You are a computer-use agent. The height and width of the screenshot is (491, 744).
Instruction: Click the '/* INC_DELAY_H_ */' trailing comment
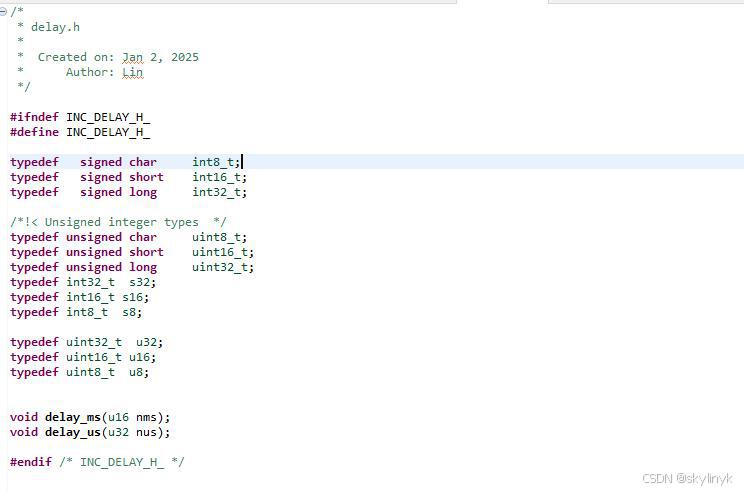[x=122, y=463]
